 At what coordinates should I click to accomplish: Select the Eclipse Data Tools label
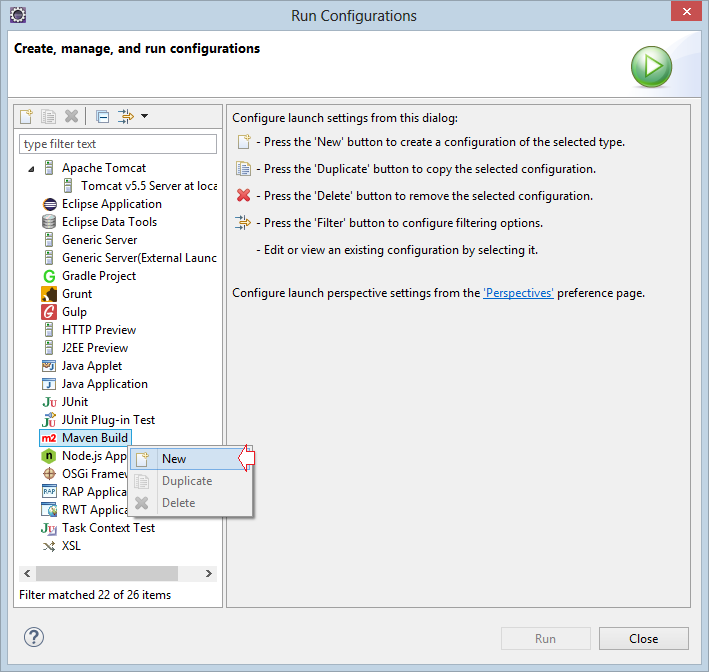[109, 222]
